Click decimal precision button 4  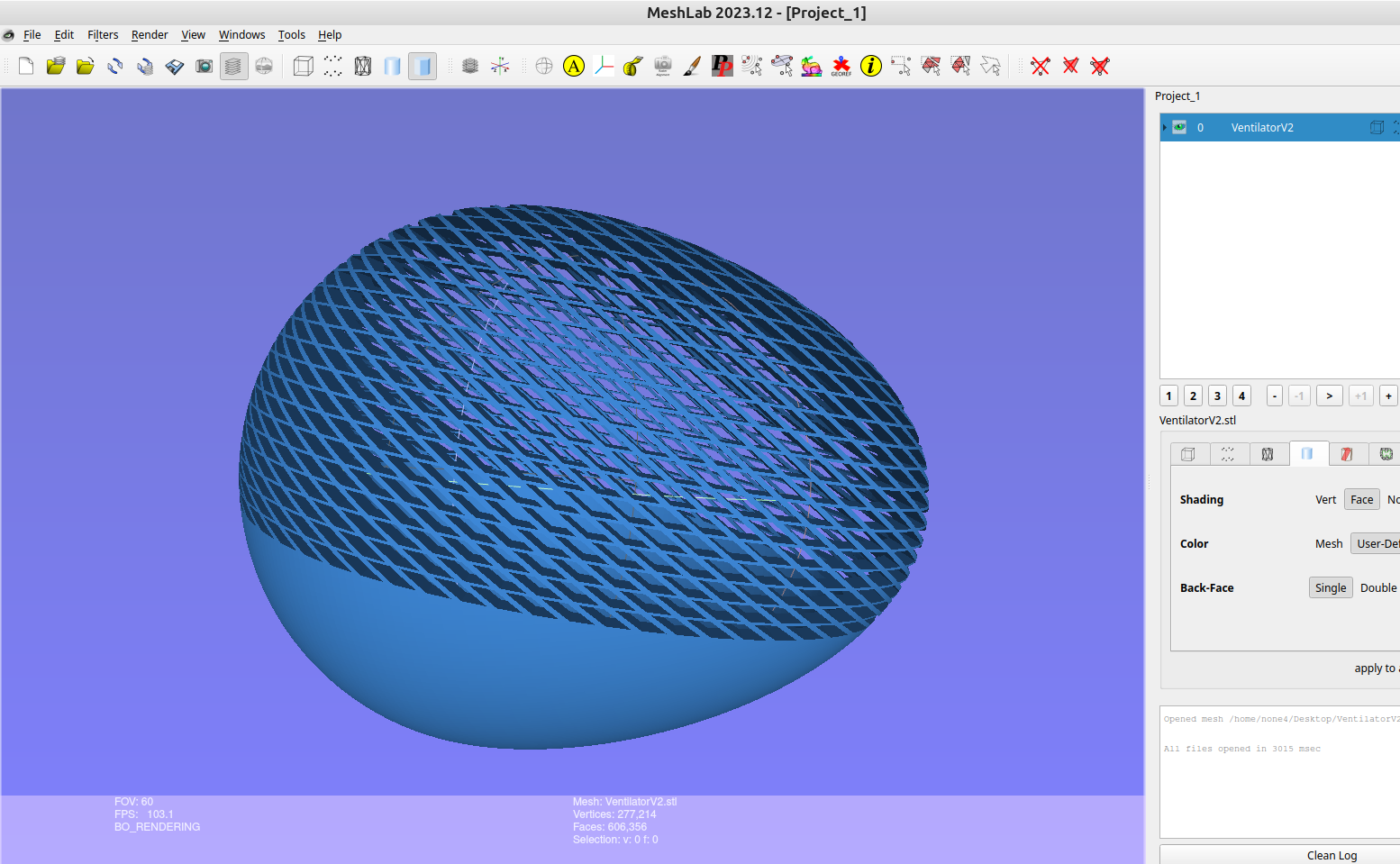tap(1241, 395)
